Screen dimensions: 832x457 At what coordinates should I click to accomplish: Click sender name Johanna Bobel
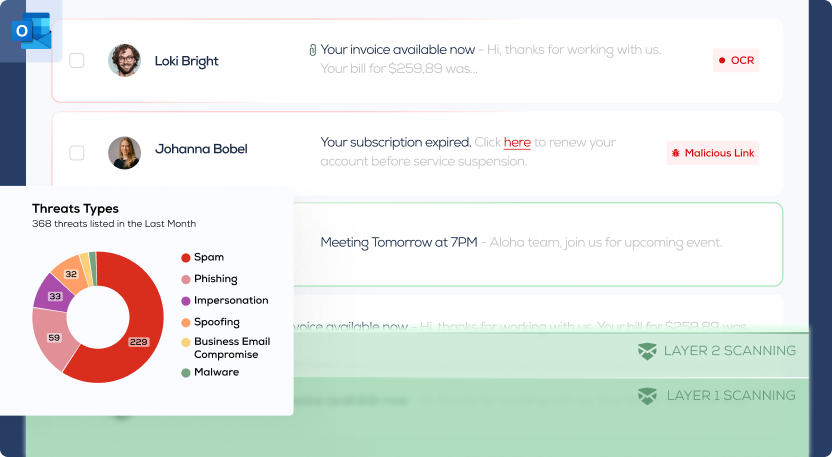201,149
